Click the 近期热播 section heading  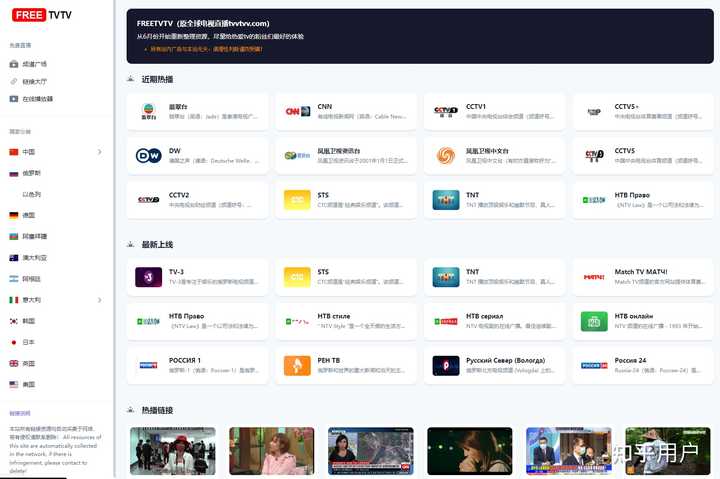click(158, 79)
